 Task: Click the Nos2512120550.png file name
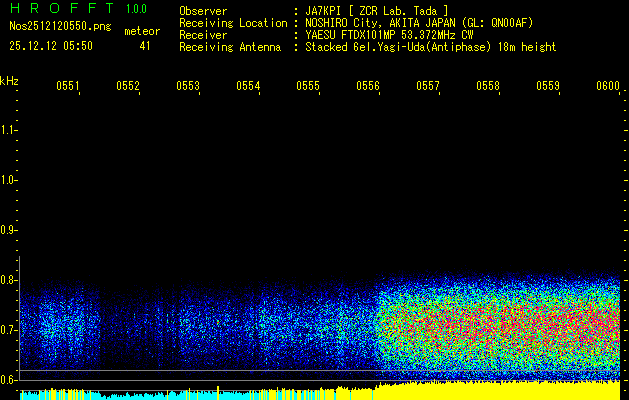click(54, 27)
